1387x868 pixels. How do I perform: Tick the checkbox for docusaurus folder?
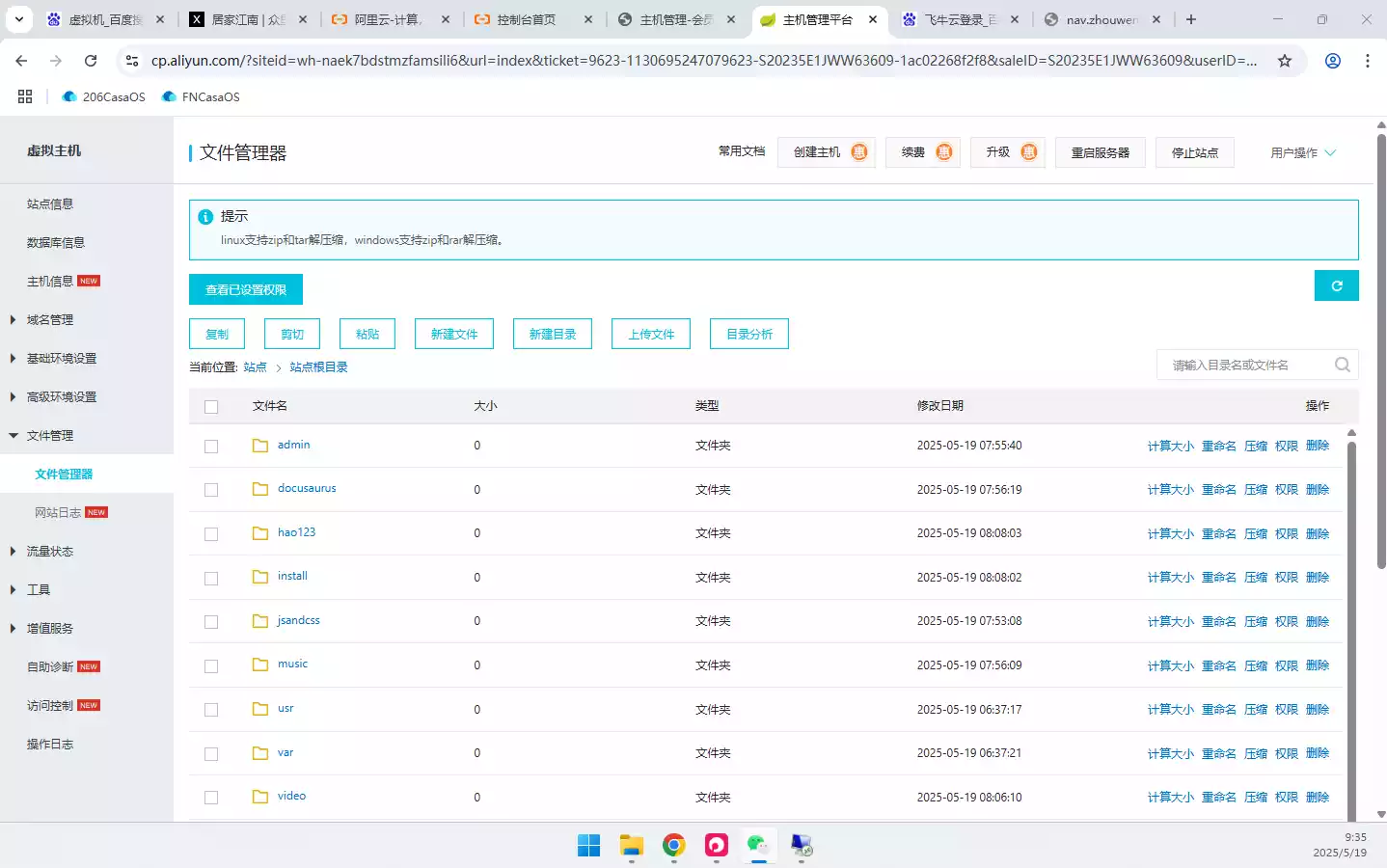pos(211,490)
